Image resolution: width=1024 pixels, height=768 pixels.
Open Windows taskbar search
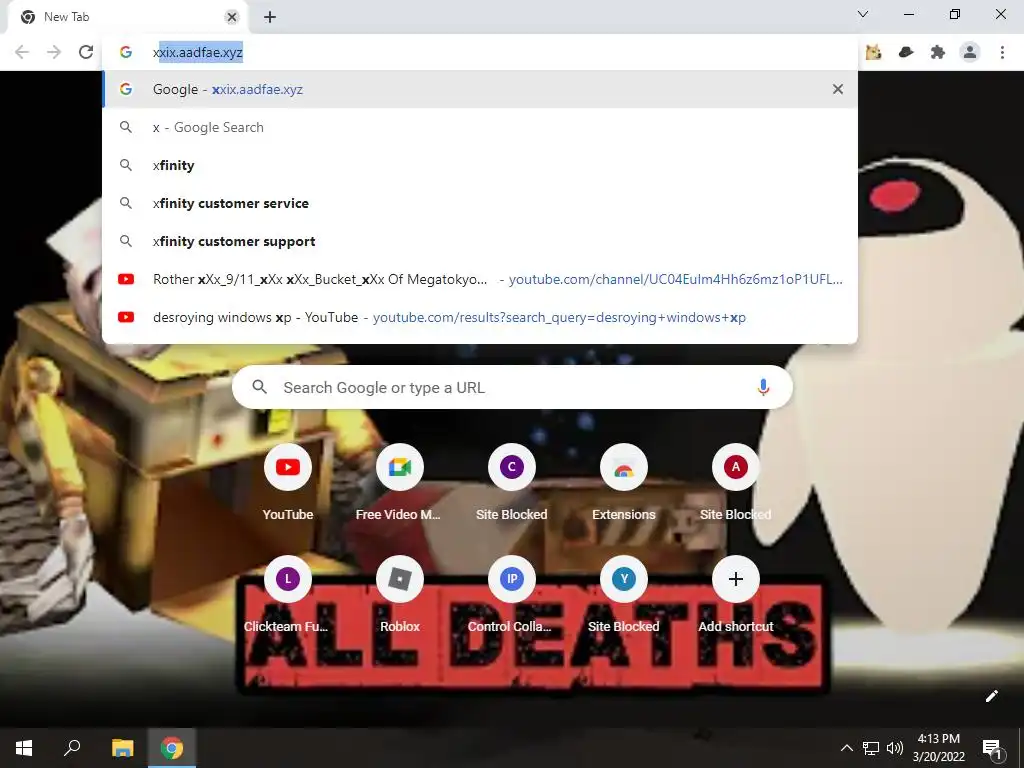coord(72,748)
